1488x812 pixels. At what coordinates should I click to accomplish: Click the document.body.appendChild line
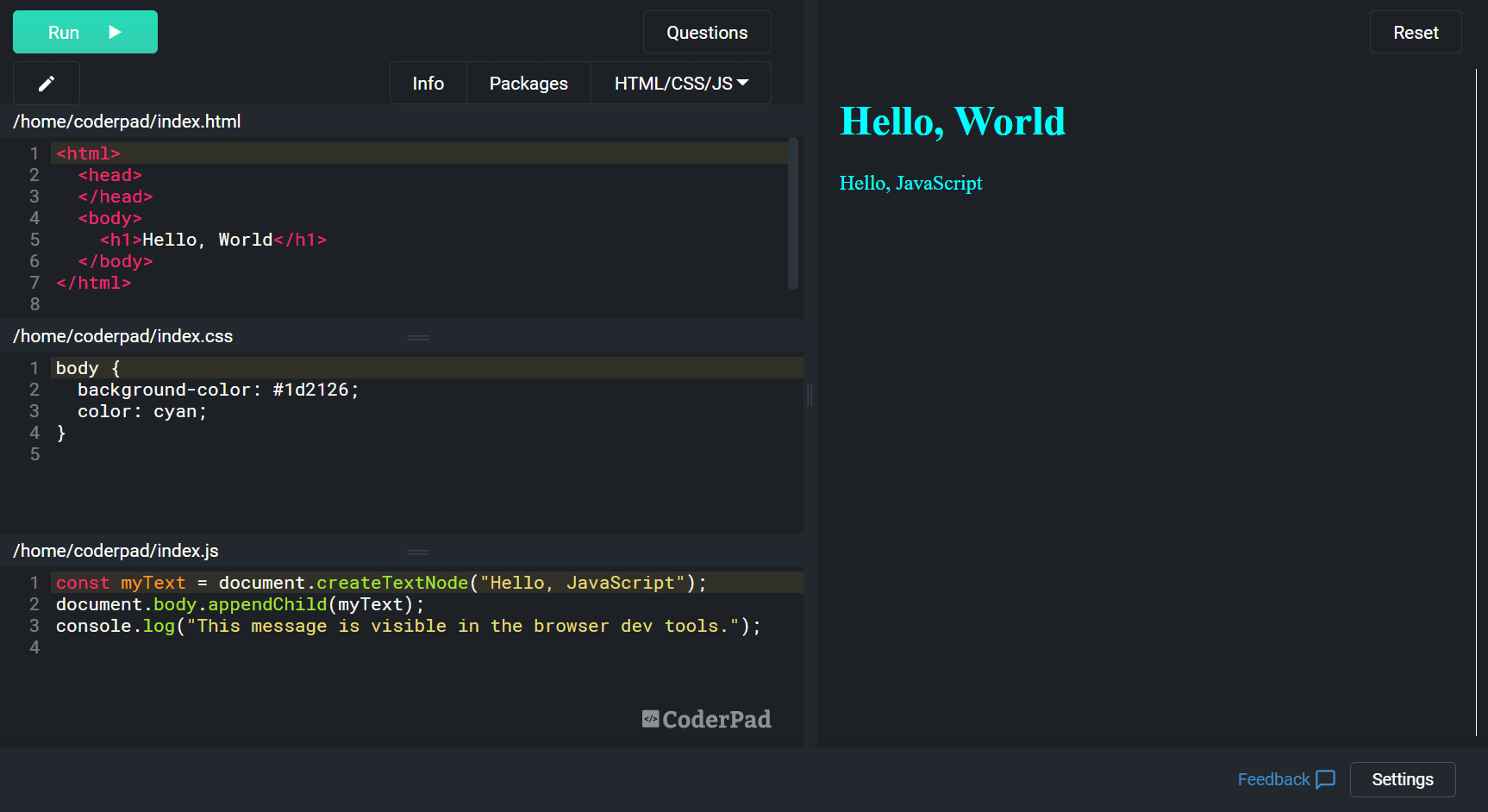(x=241, y=604)
